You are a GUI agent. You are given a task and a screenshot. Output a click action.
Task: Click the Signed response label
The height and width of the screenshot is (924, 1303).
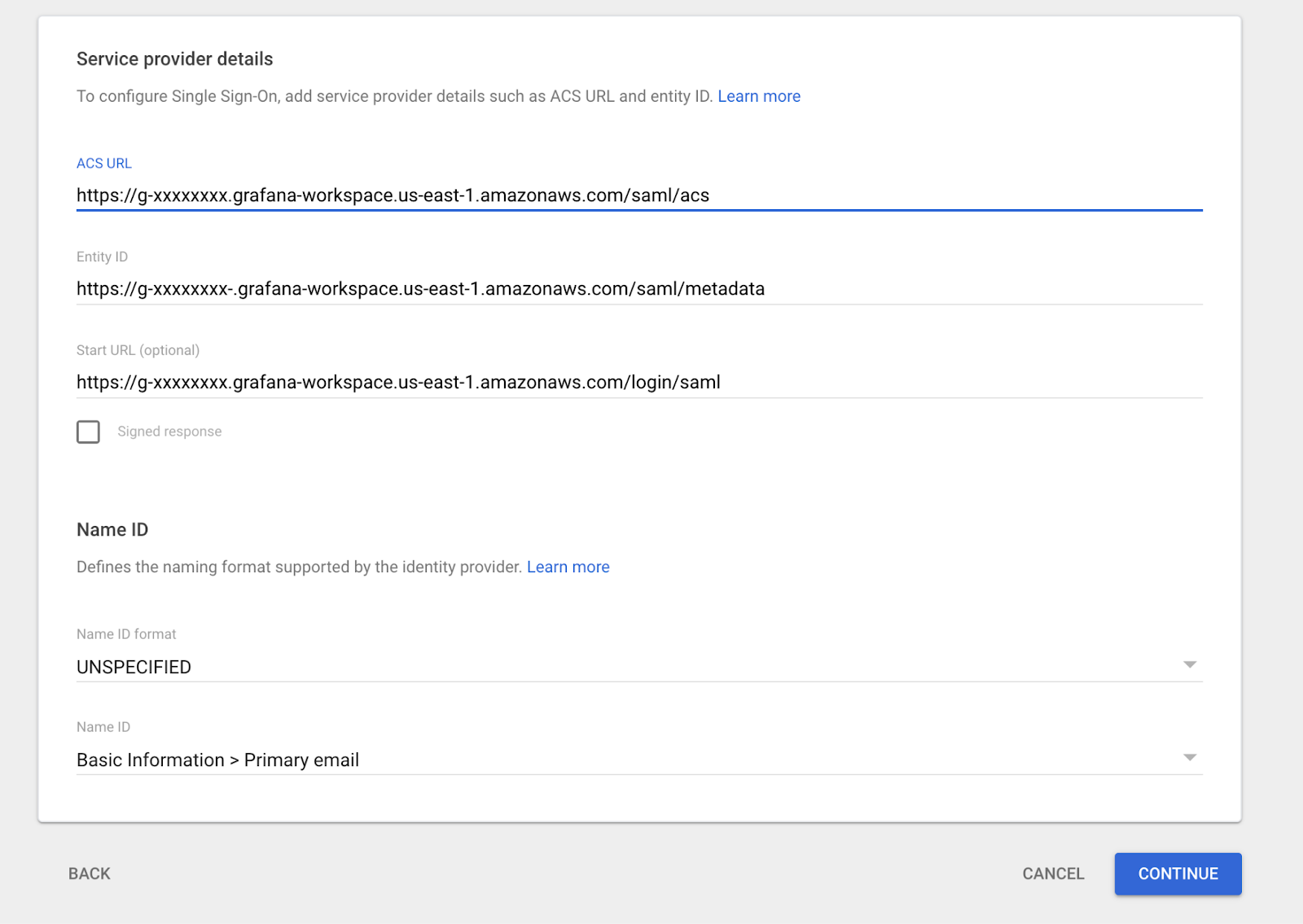(169, 431)
